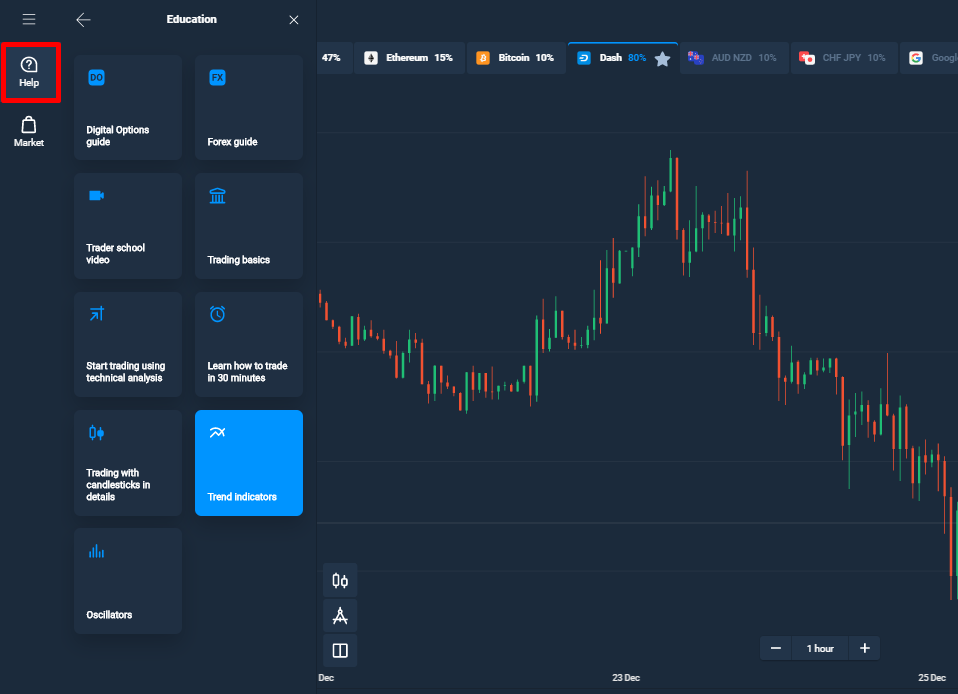
Task: Switch to the AUD NZD tab
Action: coord(733,58)
